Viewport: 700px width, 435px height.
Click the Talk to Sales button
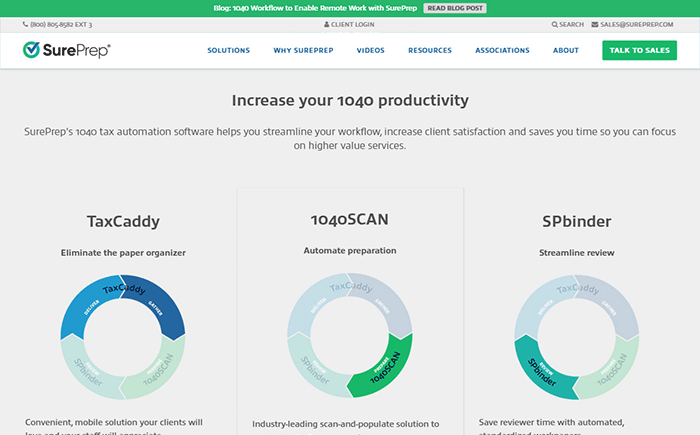click(639, 50)
